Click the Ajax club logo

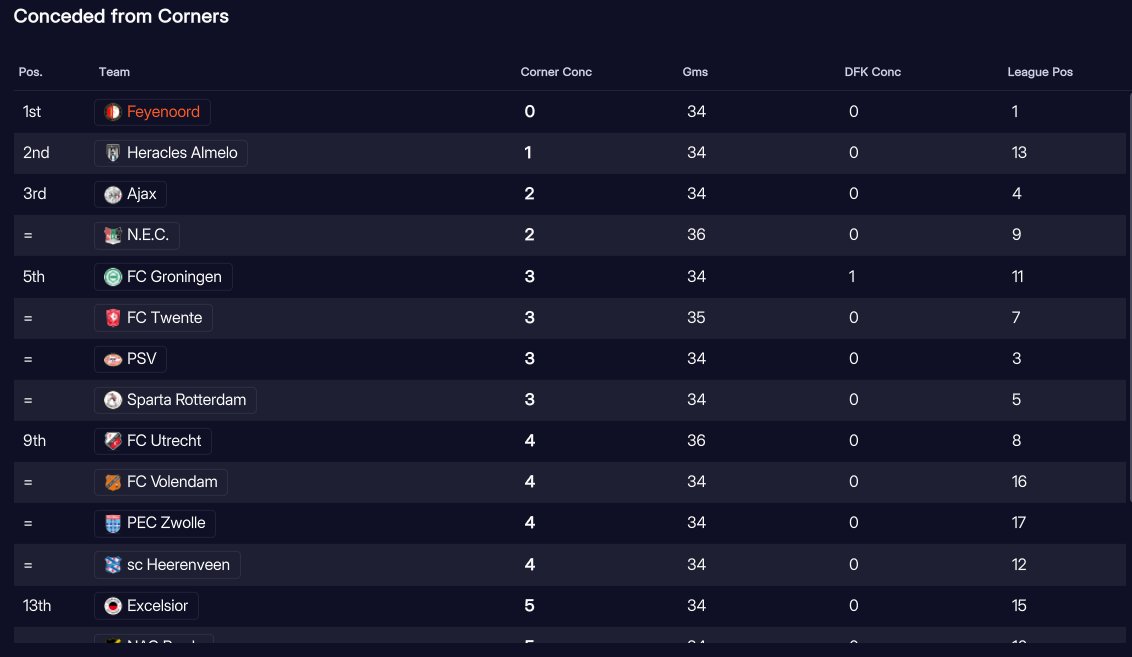click(x=113, y=194)
